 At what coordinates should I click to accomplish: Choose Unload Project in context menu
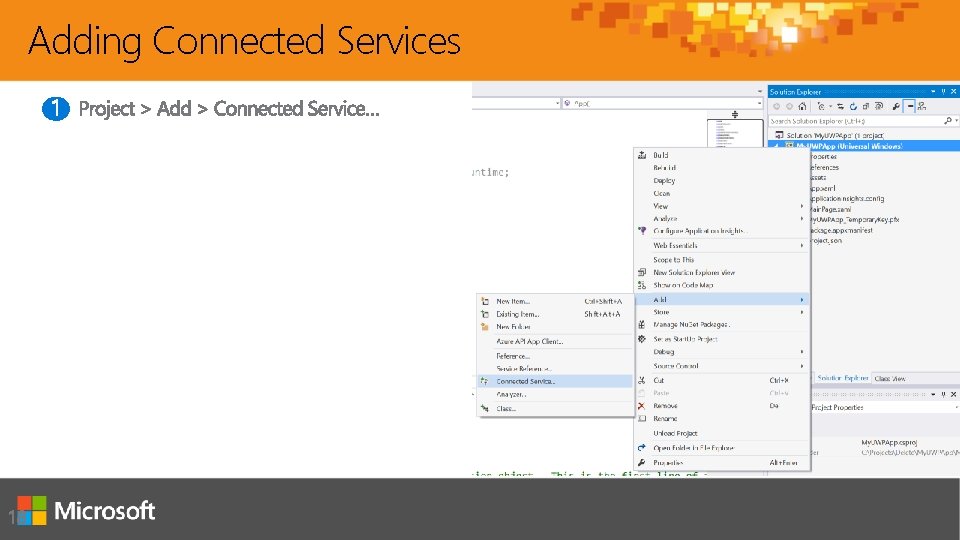[x=675, y=433]
